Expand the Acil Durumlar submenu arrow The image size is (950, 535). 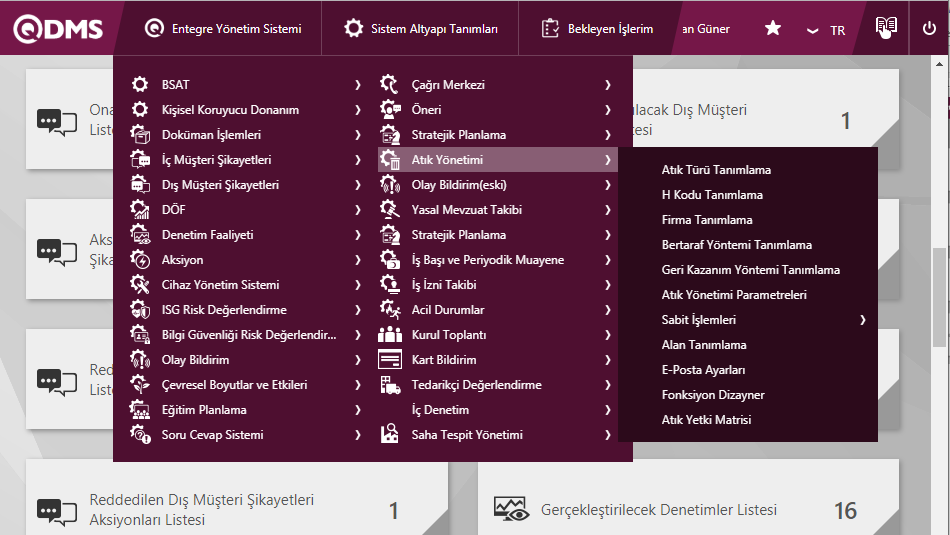pyautogui.click(x=607, y=310)
